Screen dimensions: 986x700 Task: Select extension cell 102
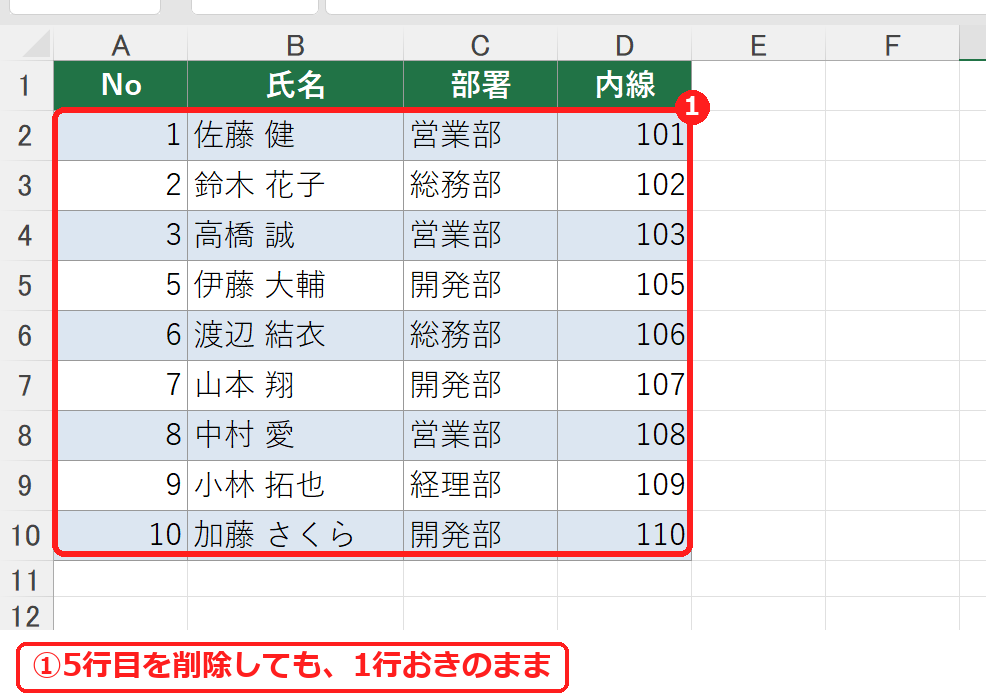click(624, 186)
